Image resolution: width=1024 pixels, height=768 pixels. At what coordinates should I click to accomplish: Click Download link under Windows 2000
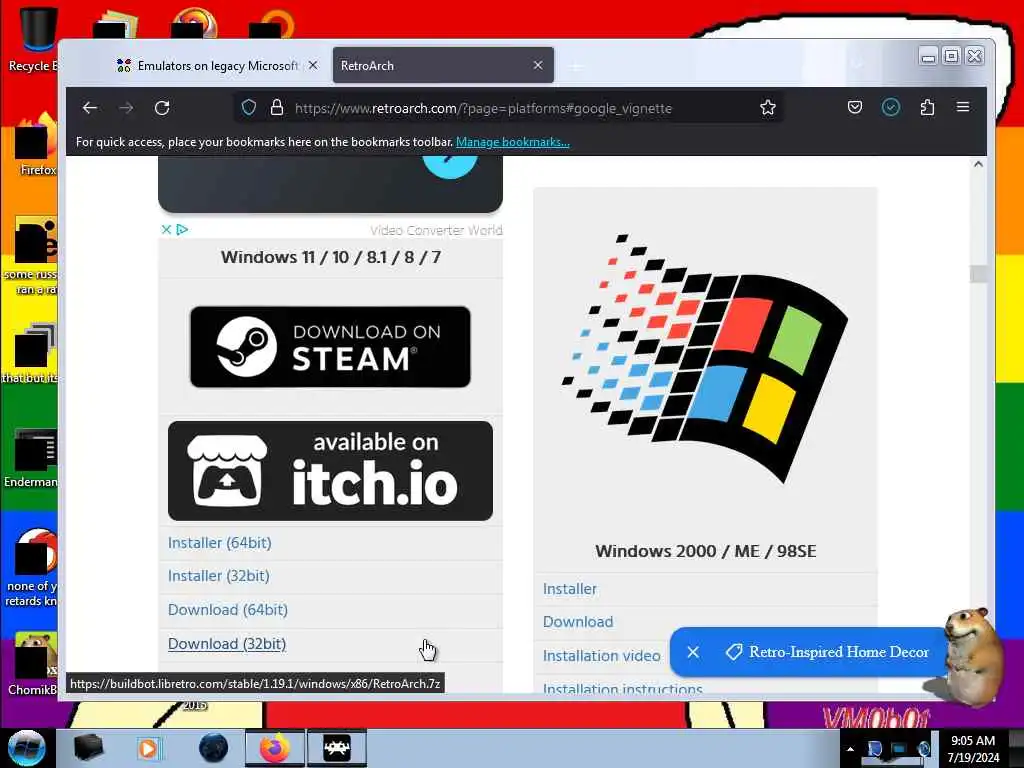pyautogui.click(x=578, y=622)
